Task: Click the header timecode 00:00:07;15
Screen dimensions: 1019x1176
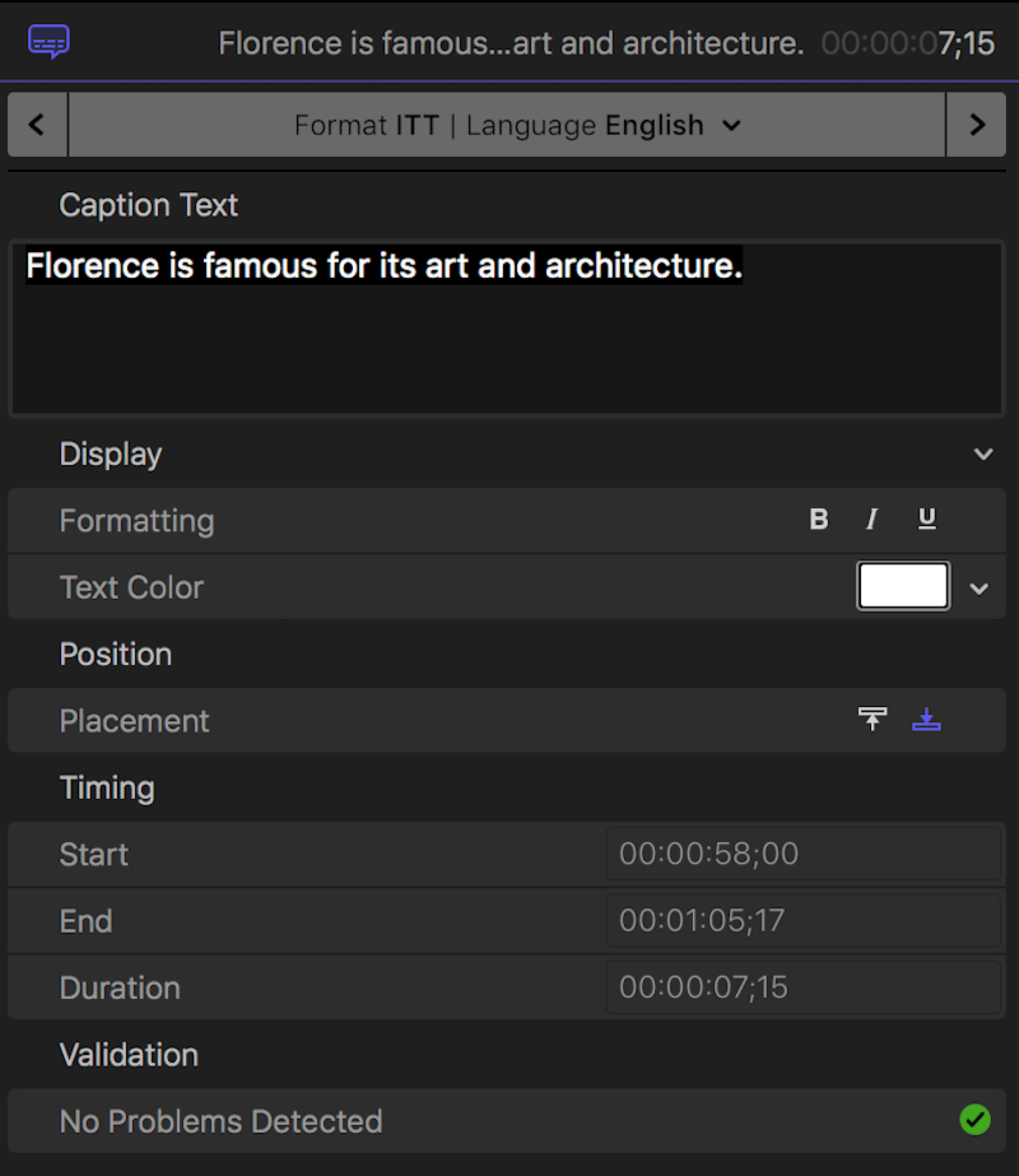Action: point(908,43)
